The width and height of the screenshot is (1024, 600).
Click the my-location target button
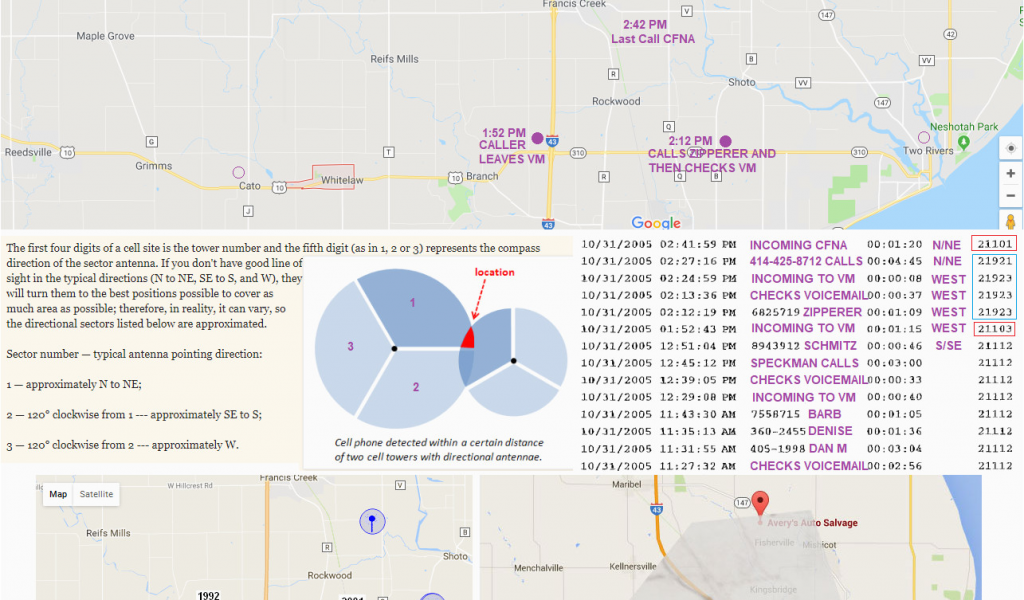(1010, 148)
